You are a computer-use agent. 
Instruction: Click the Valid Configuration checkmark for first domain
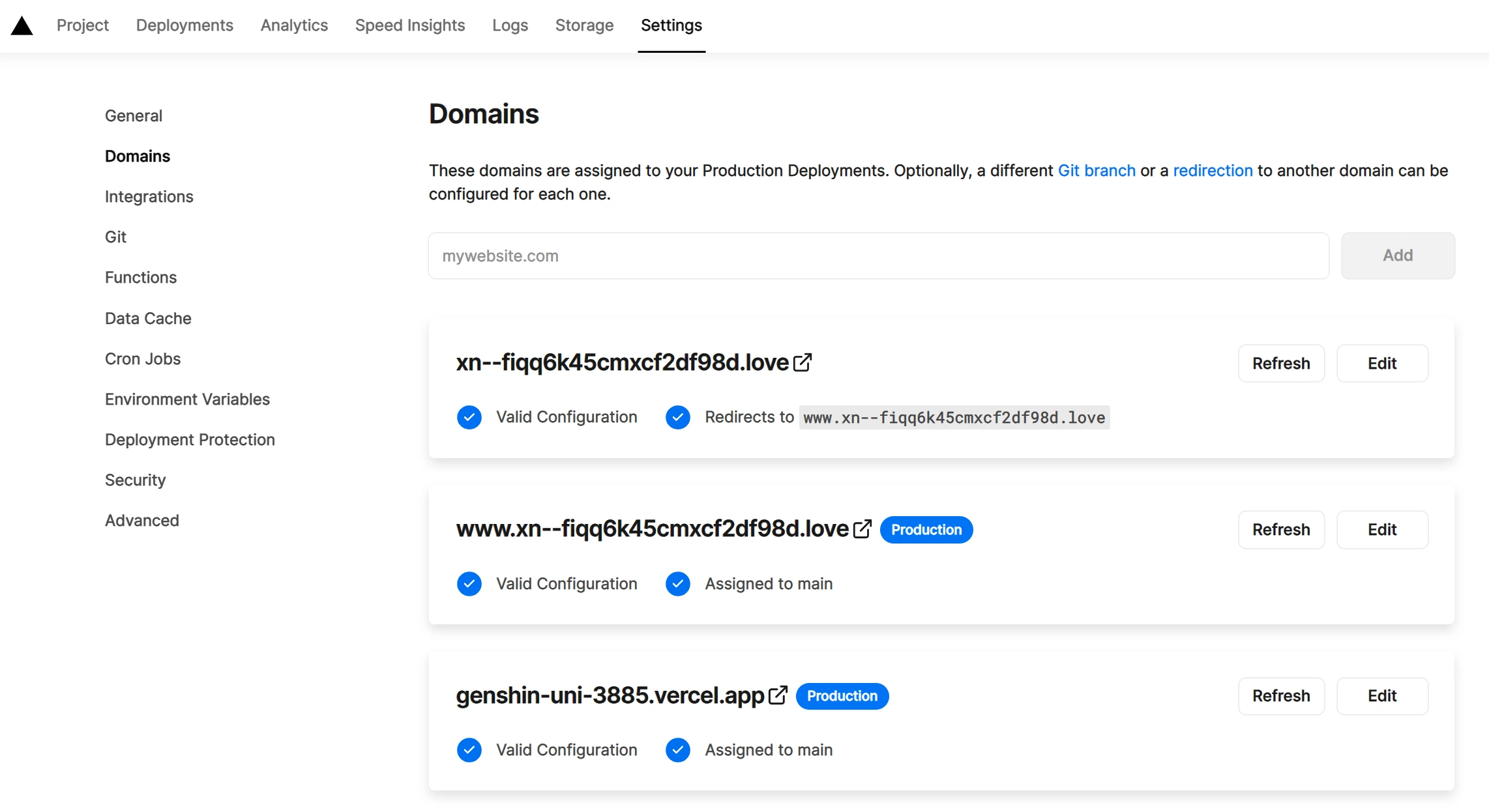click(469, 417)
